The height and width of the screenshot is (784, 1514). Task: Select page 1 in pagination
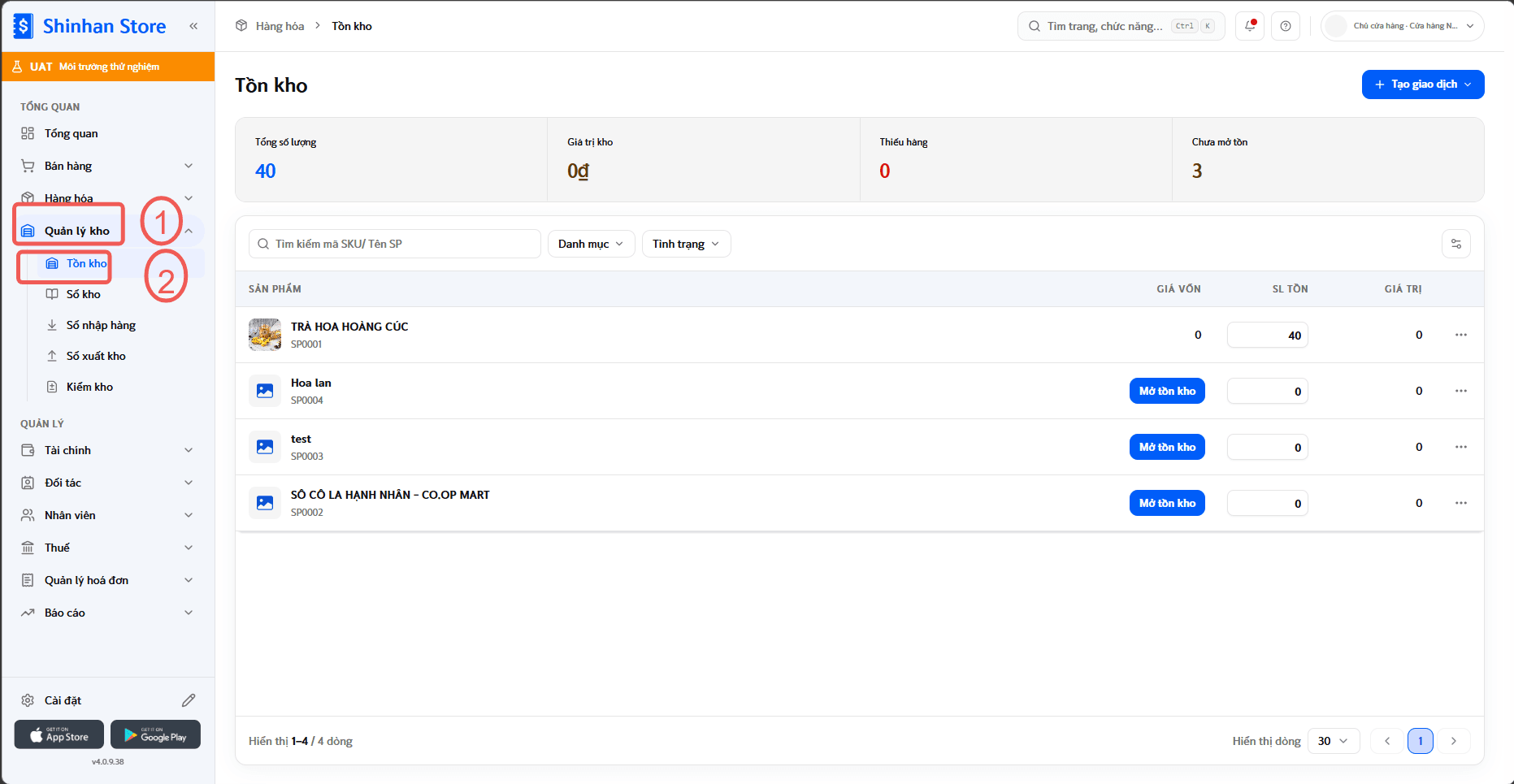click(x=1421, y=741)
